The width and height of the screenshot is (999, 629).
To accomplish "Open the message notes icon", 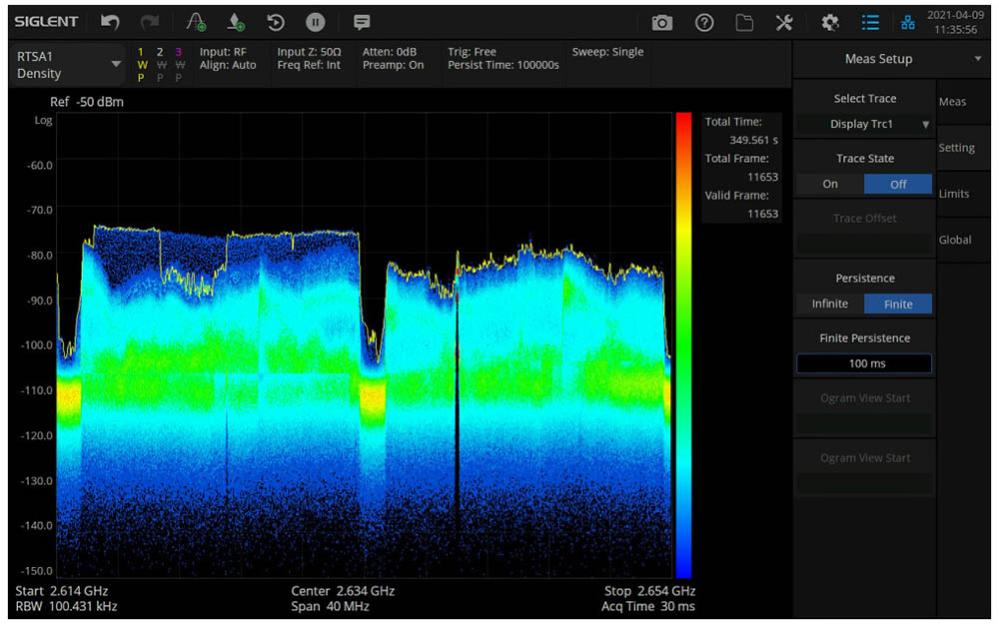I will click(x=362, y=21).
